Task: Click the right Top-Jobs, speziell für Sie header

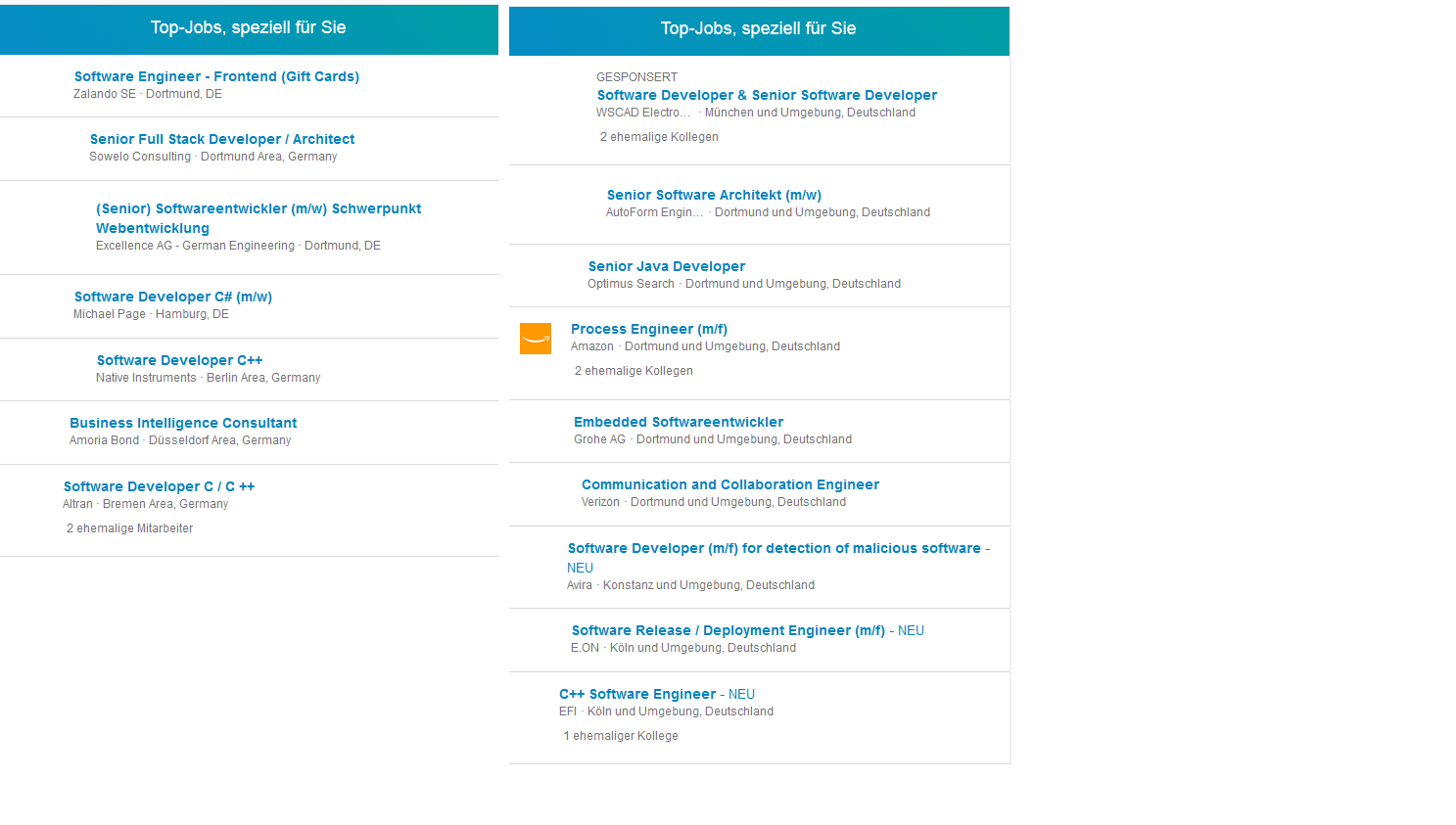Action: pos(759,29)
